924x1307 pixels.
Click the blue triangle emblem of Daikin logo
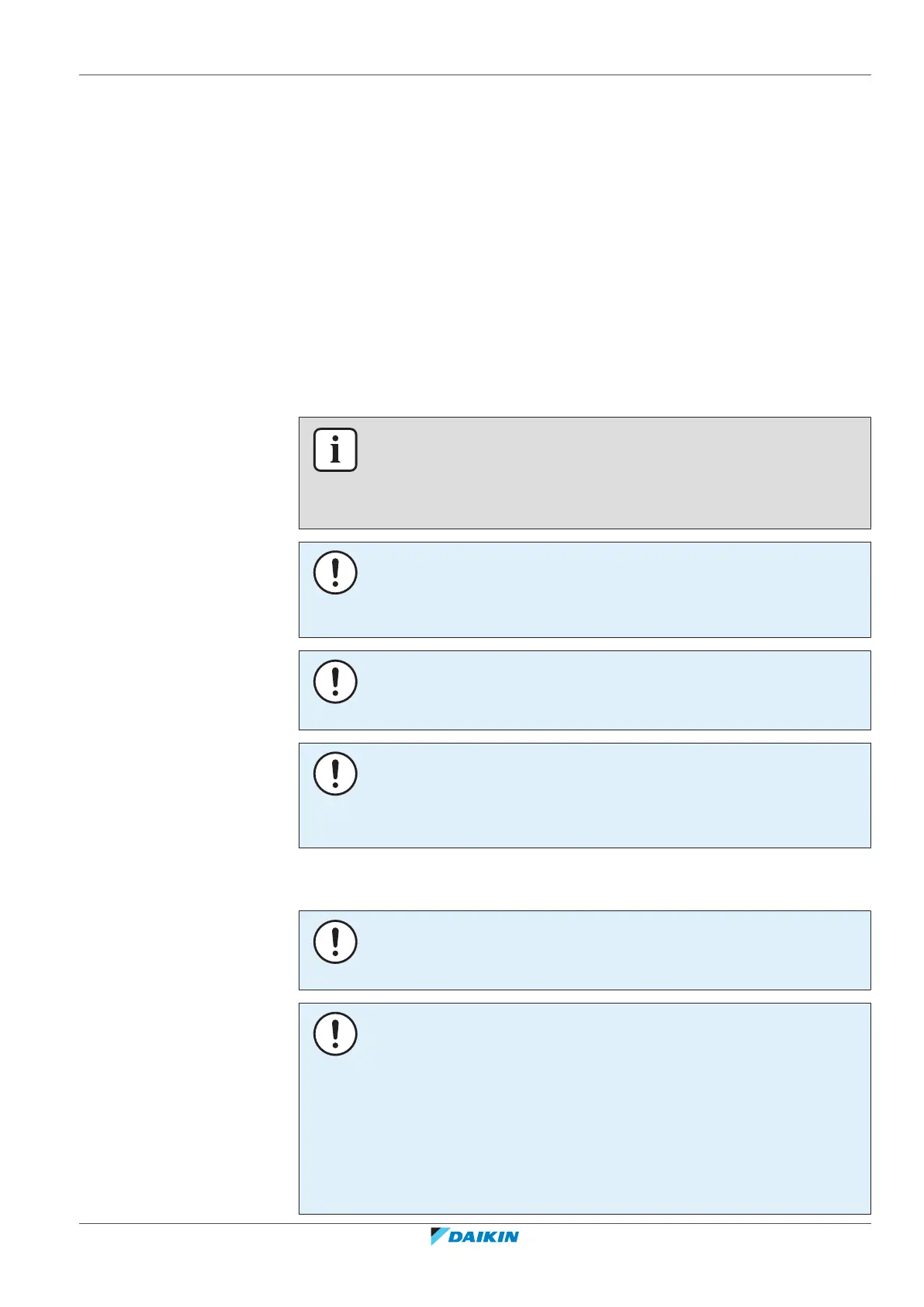[438, 1236]
